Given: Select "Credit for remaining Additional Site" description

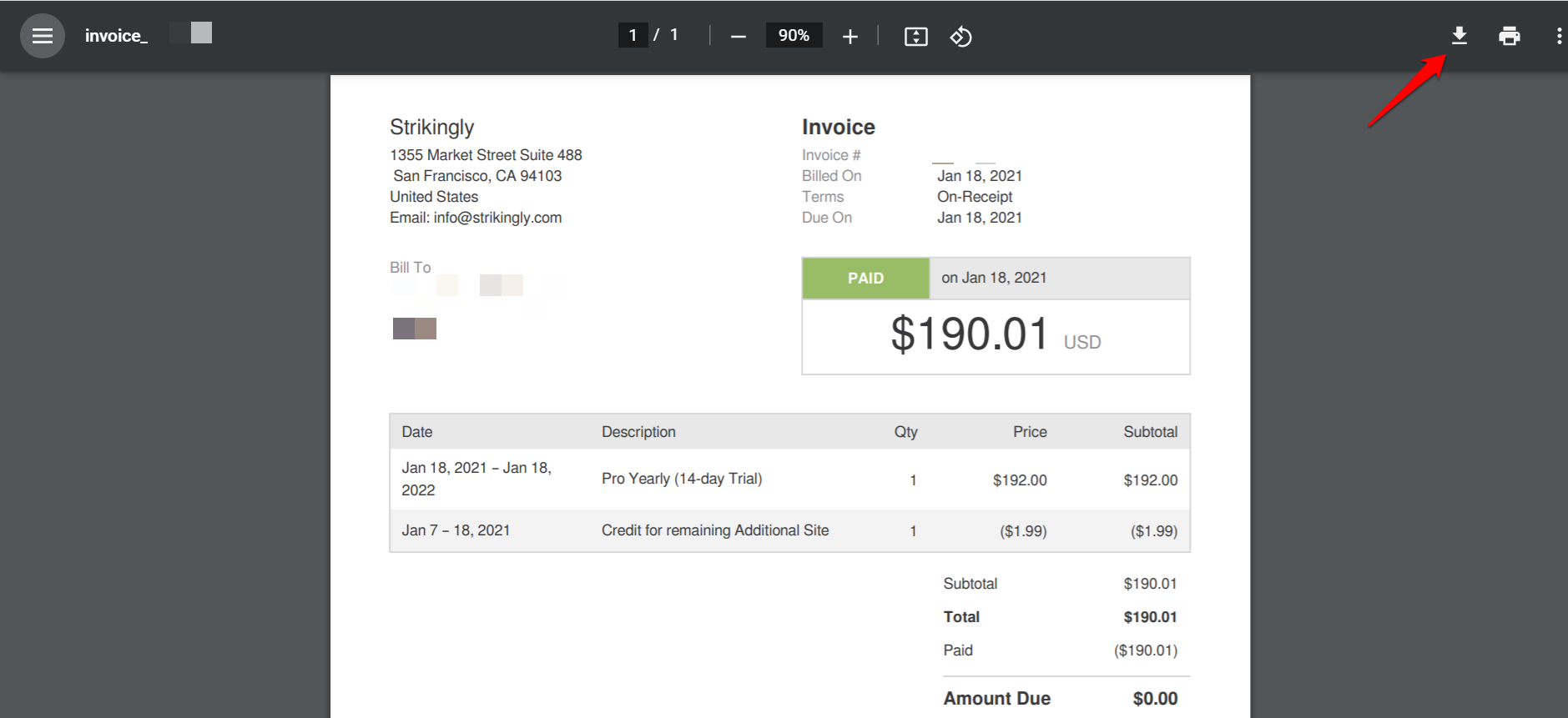Looking at the screenshot, I should 715,530.
